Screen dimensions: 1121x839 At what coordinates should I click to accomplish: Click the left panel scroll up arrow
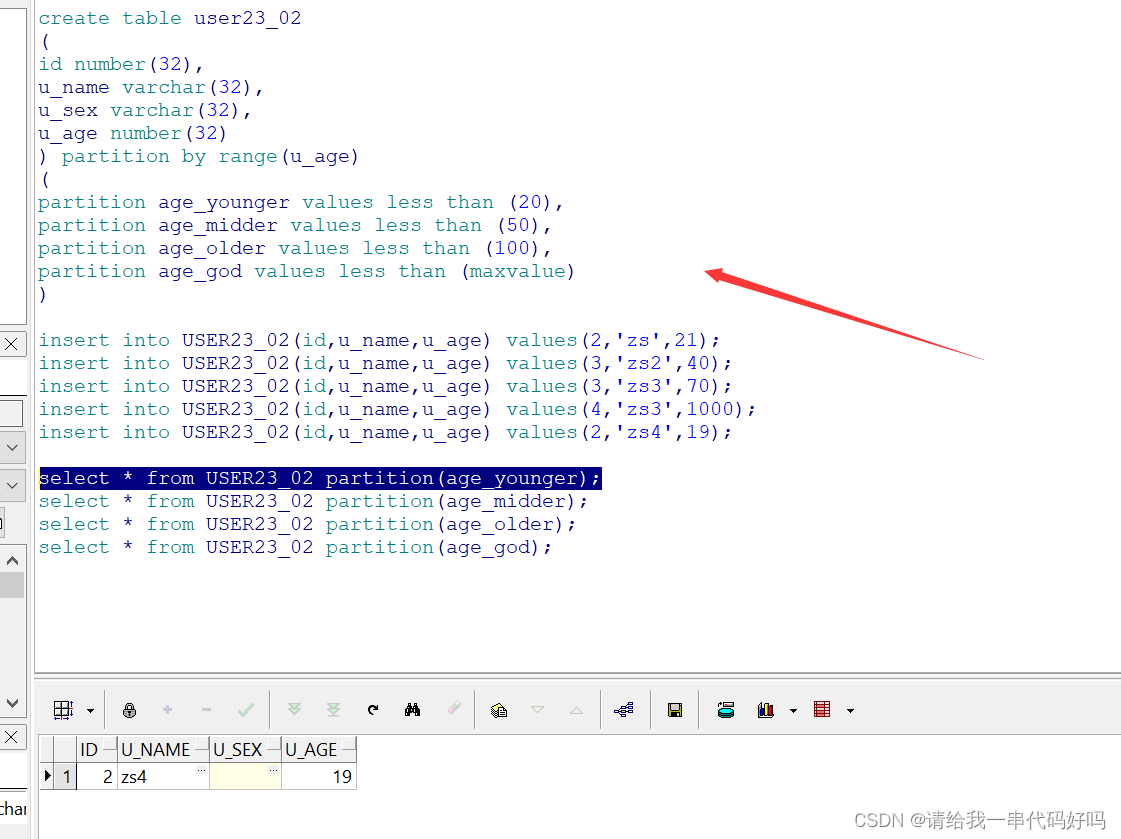[x=12, y=561]
